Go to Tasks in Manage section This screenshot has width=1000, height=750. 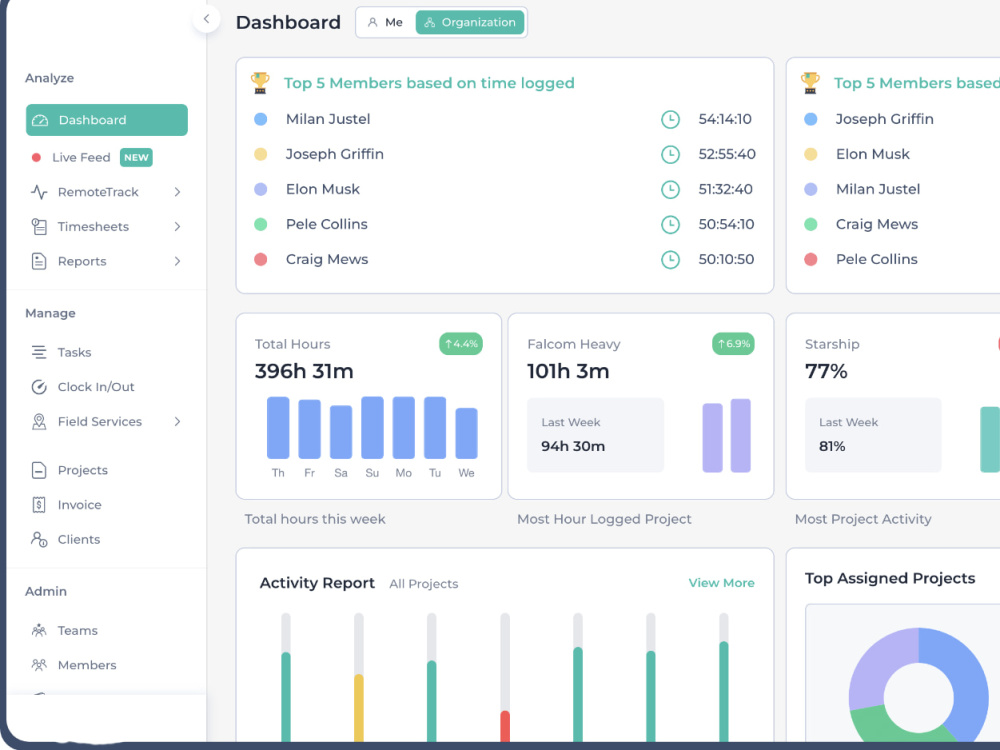pos(74,352)
